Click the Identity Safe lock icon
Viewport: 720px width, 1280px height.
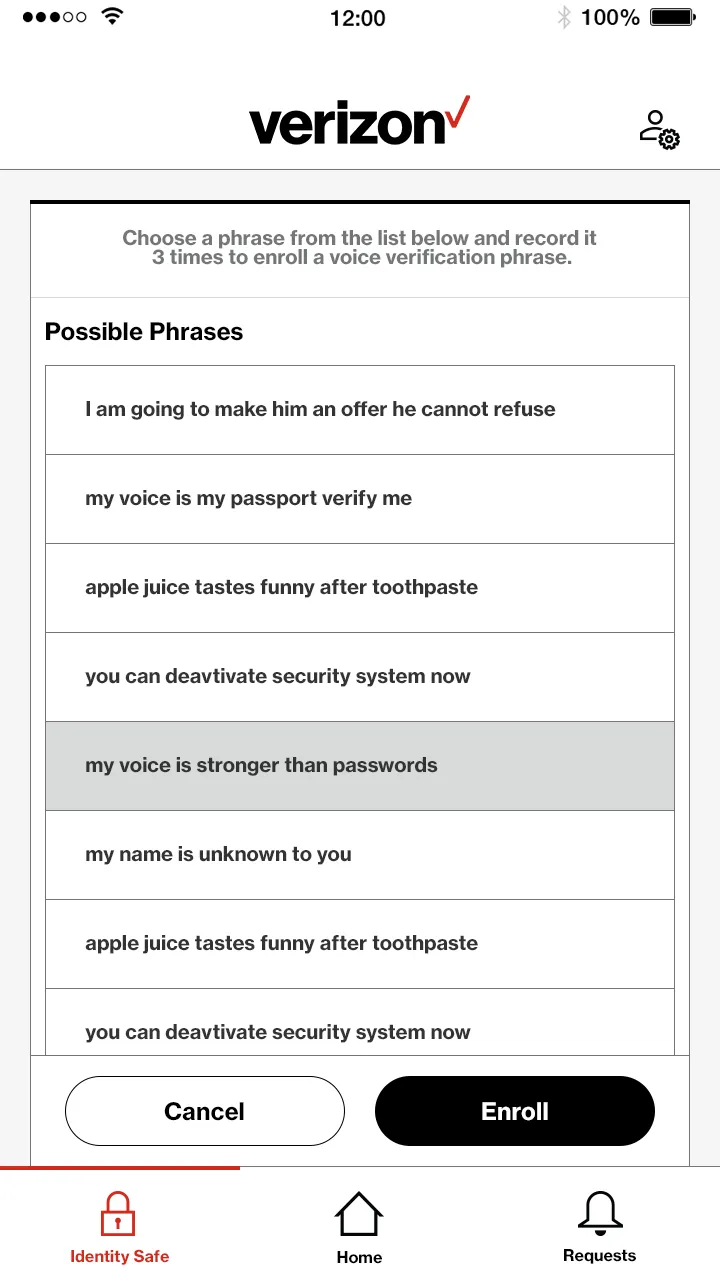[x=118, y=1213]
